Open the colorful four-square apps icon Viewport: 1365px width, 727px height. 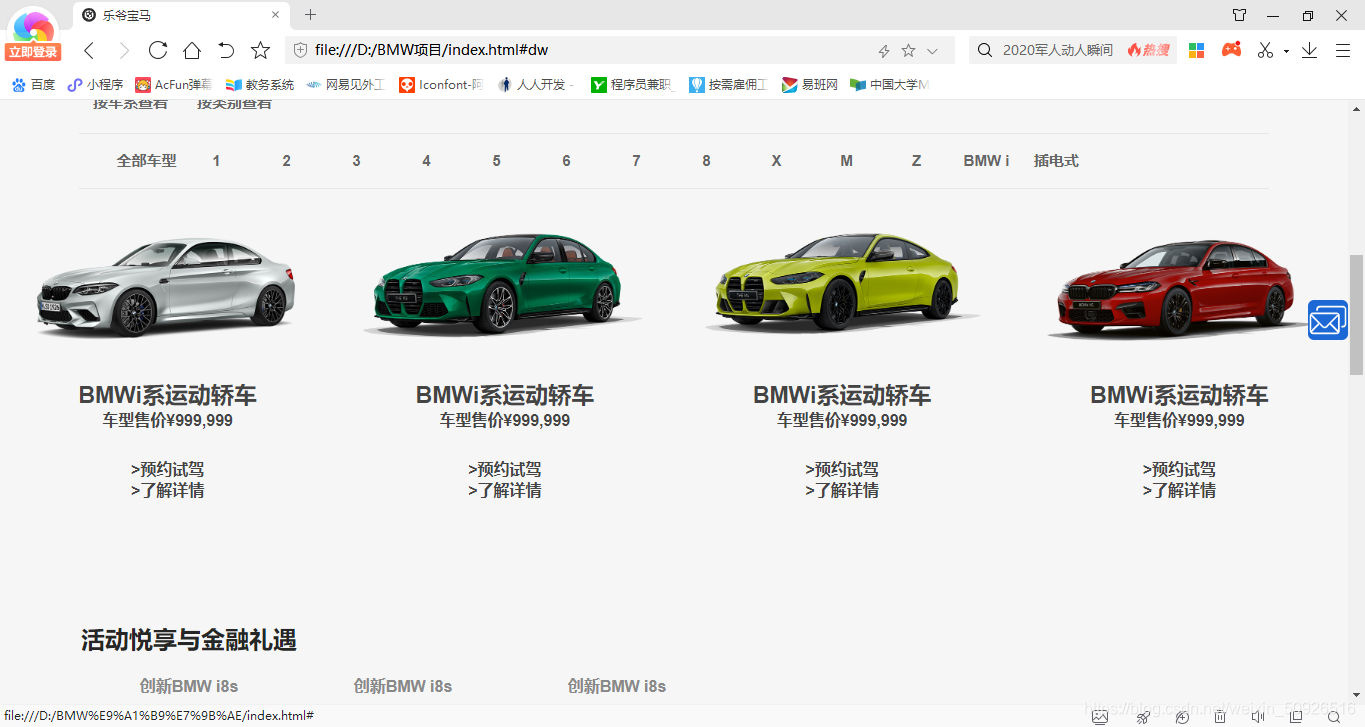tap(1196, 50)
